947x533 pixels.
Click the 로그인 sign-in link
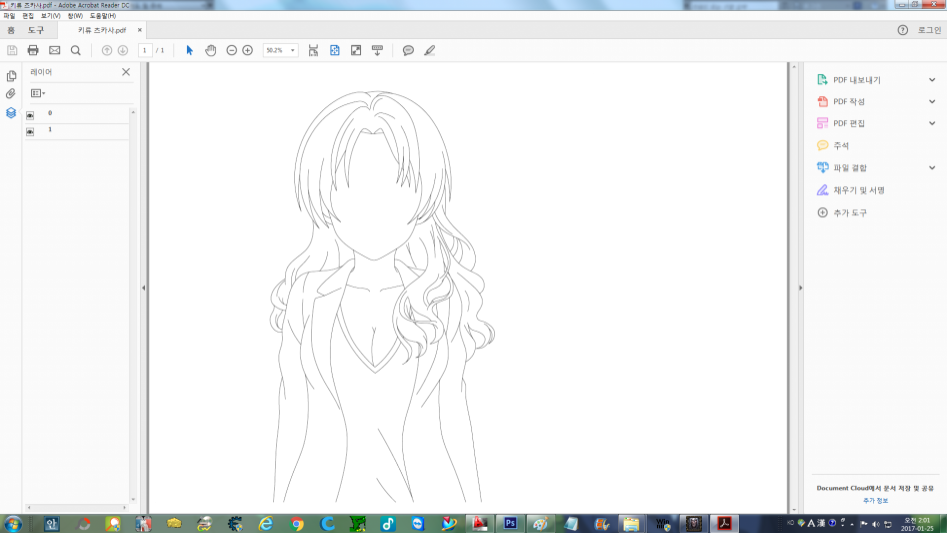[x=929, y=30]
